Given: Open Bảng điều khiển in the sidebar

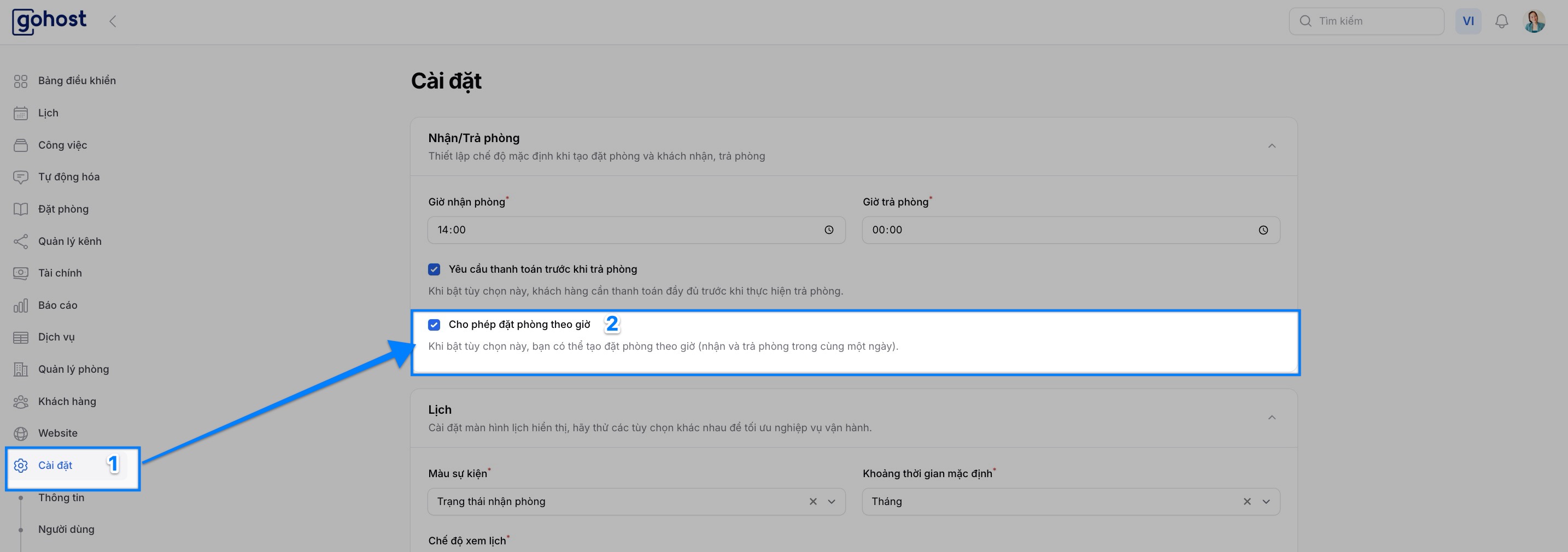Looking at the screenshot, I should pyautogui.click(x=77, y=81).
